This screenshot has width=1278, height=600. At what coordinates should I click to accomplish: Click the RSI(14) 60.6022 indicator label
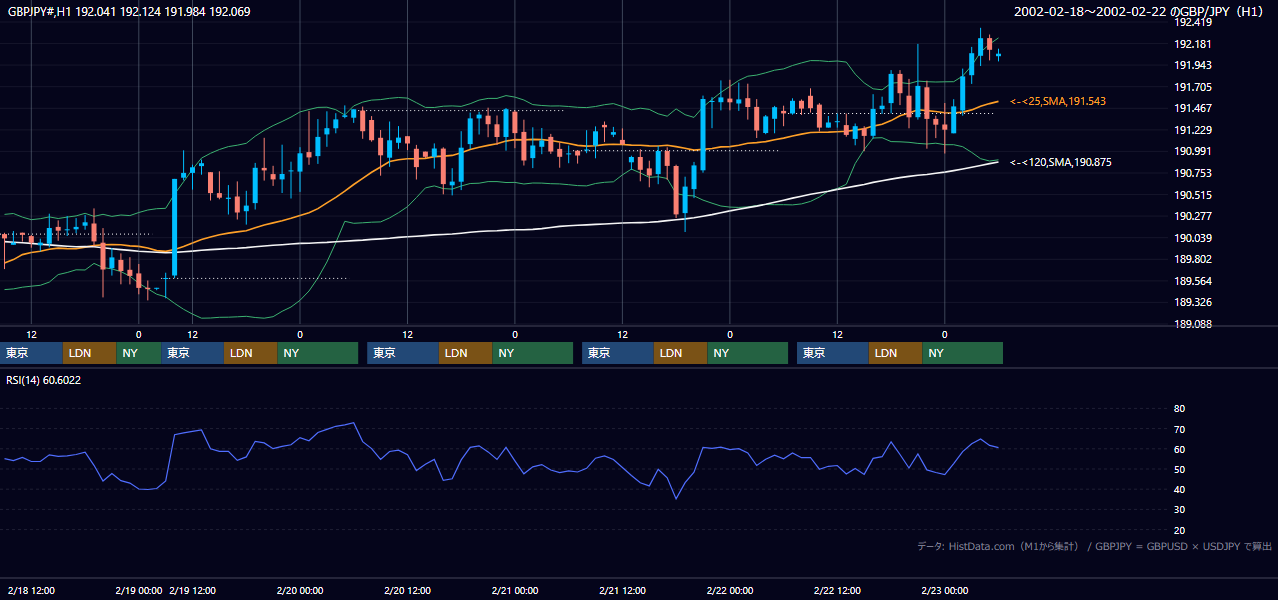[44, 380]
